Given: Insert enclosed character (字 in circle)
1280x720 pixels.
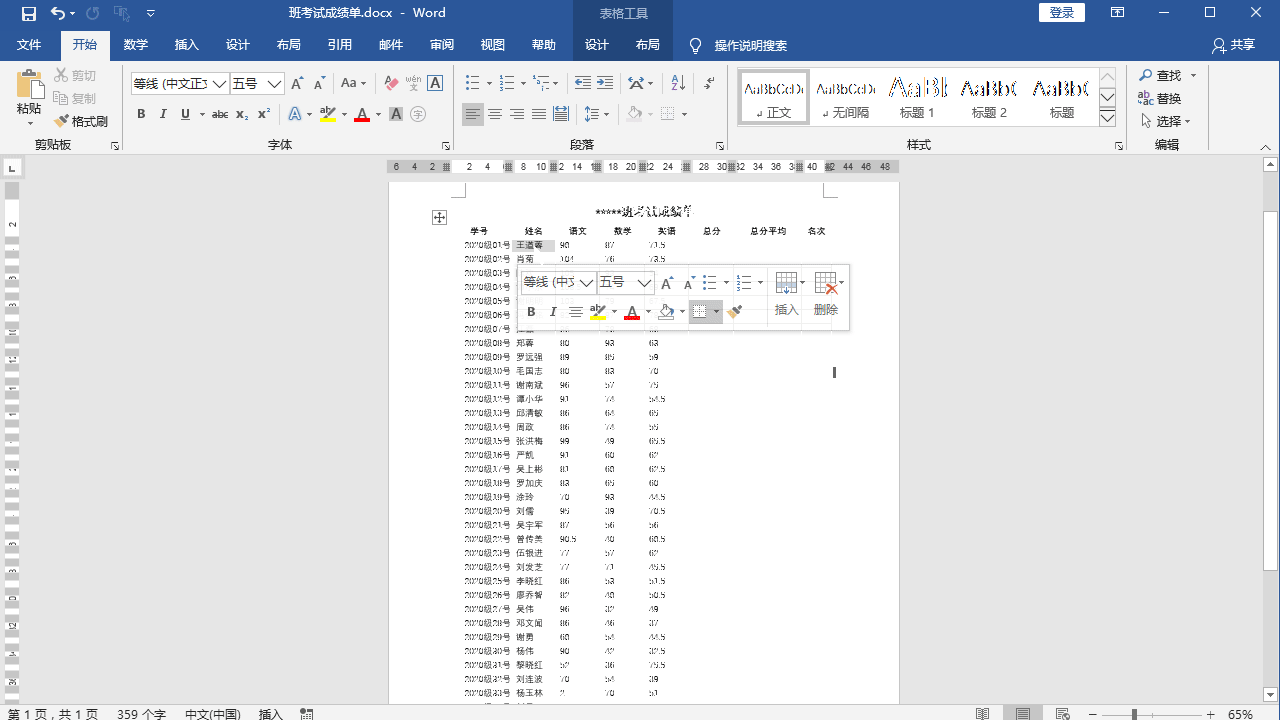Looking at the screenshot, I should [418, 115].
